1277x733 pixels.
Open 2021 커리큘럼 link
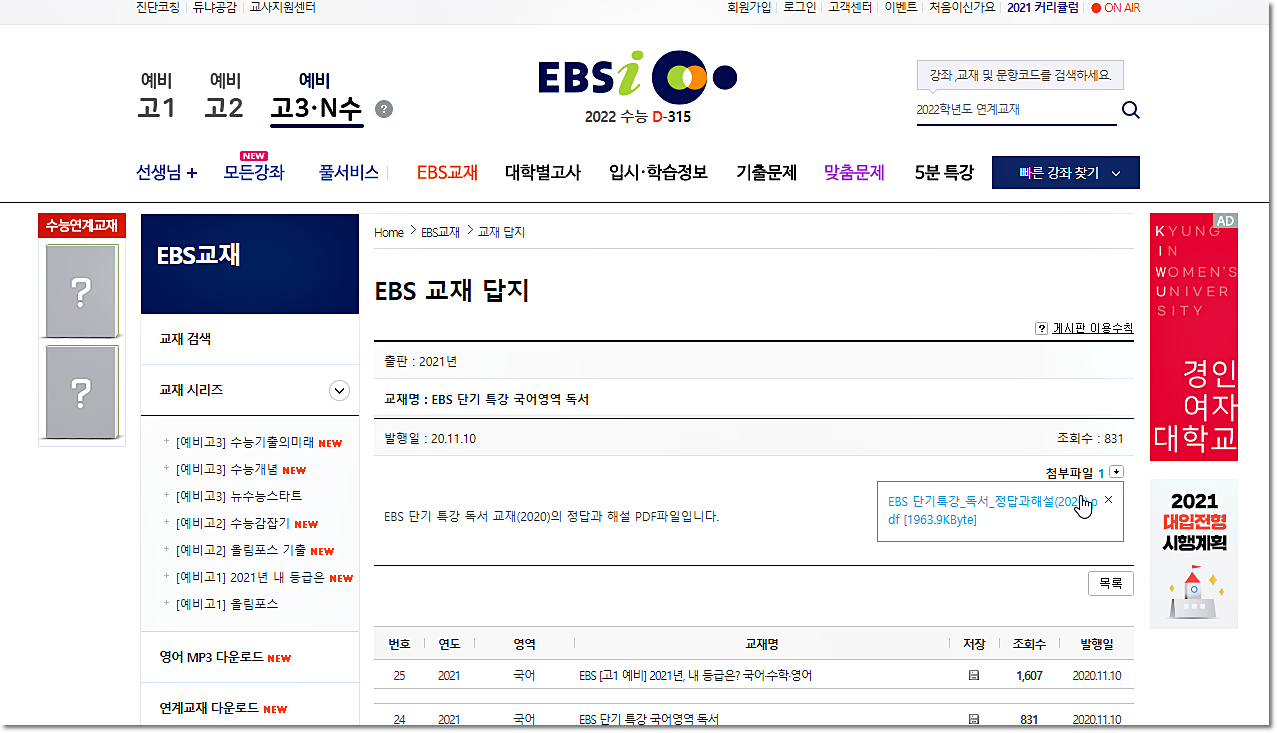[x=1043, y=8]
